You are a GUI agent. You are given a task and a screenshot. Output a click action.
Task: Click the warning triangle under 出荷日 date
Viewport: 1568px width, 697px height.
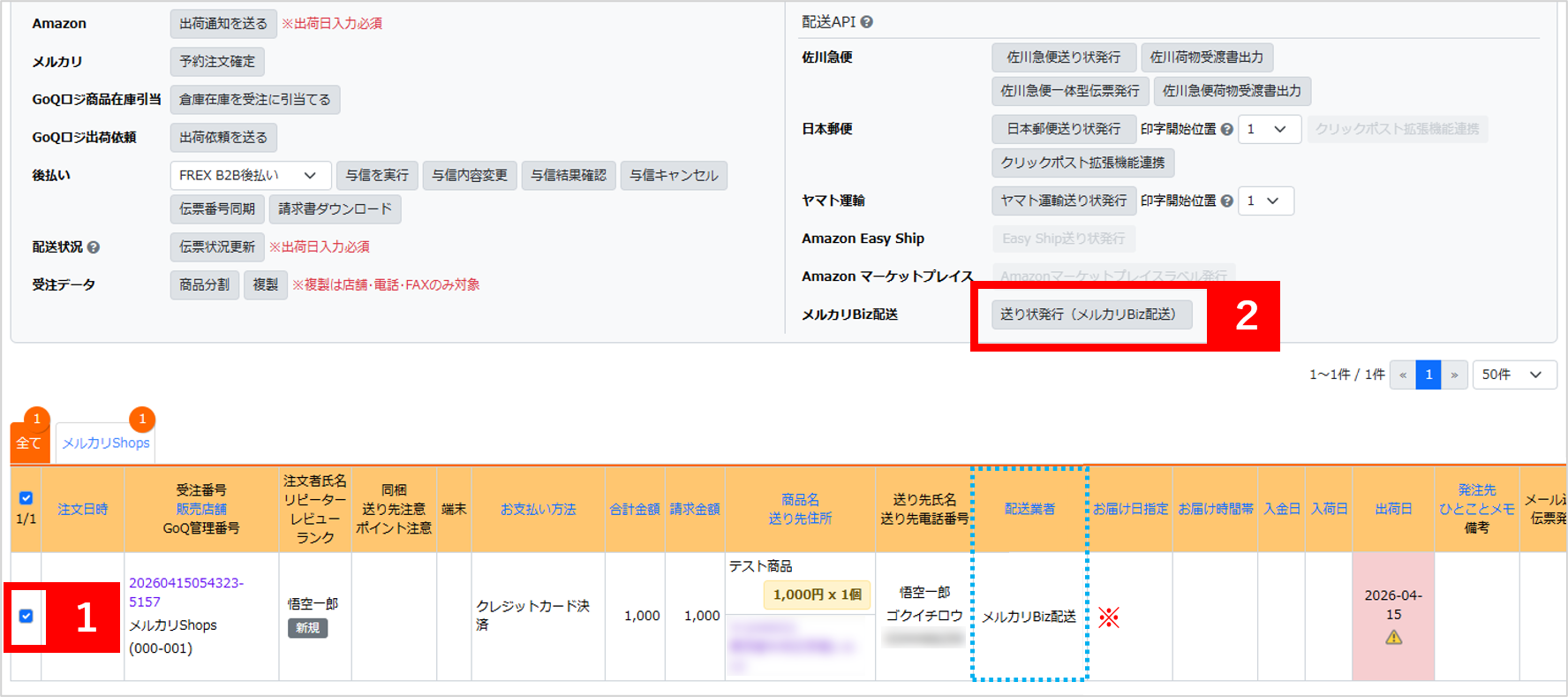[1393, 637]
